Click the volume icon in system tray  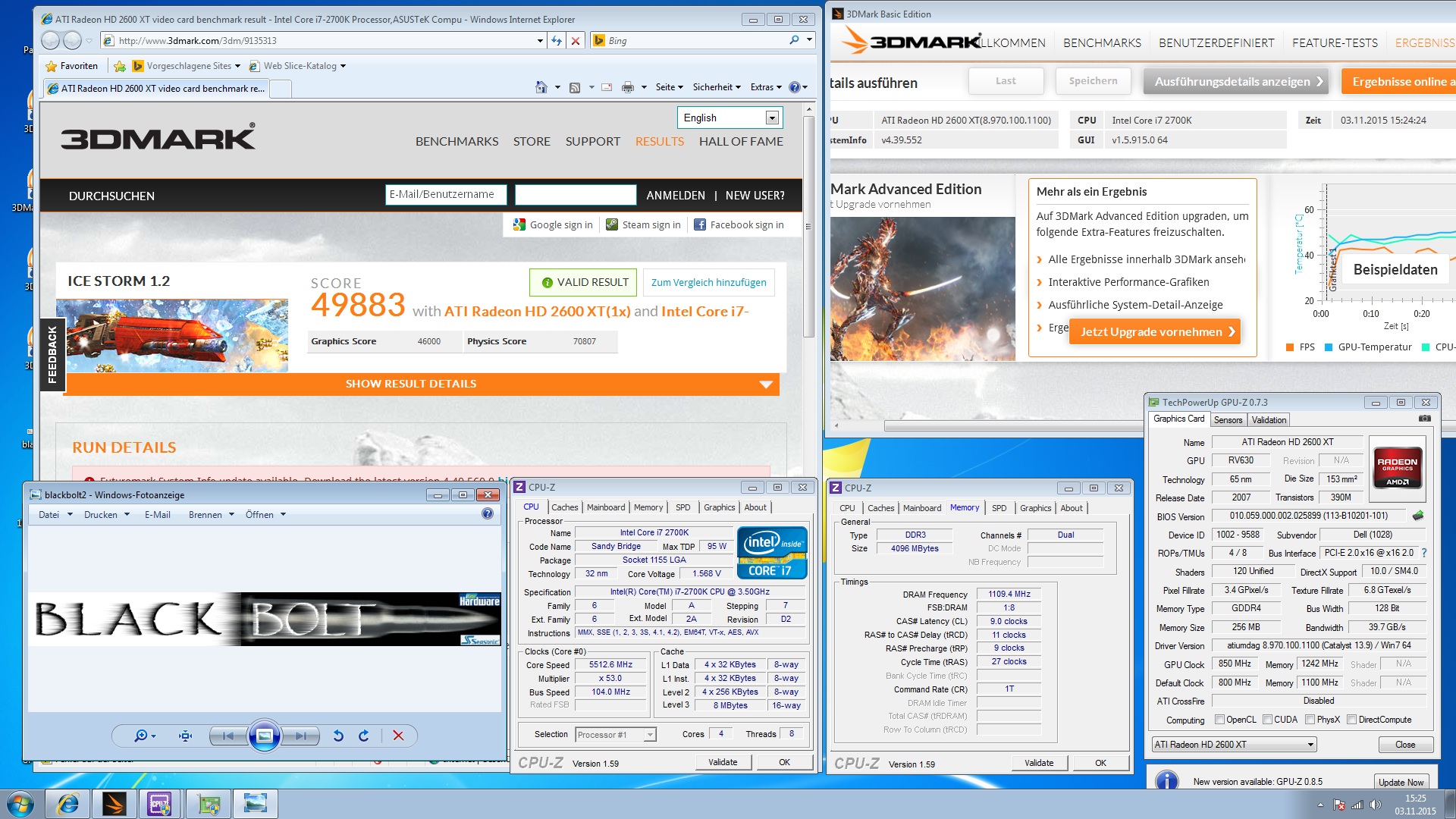[x=1376, y=805]
